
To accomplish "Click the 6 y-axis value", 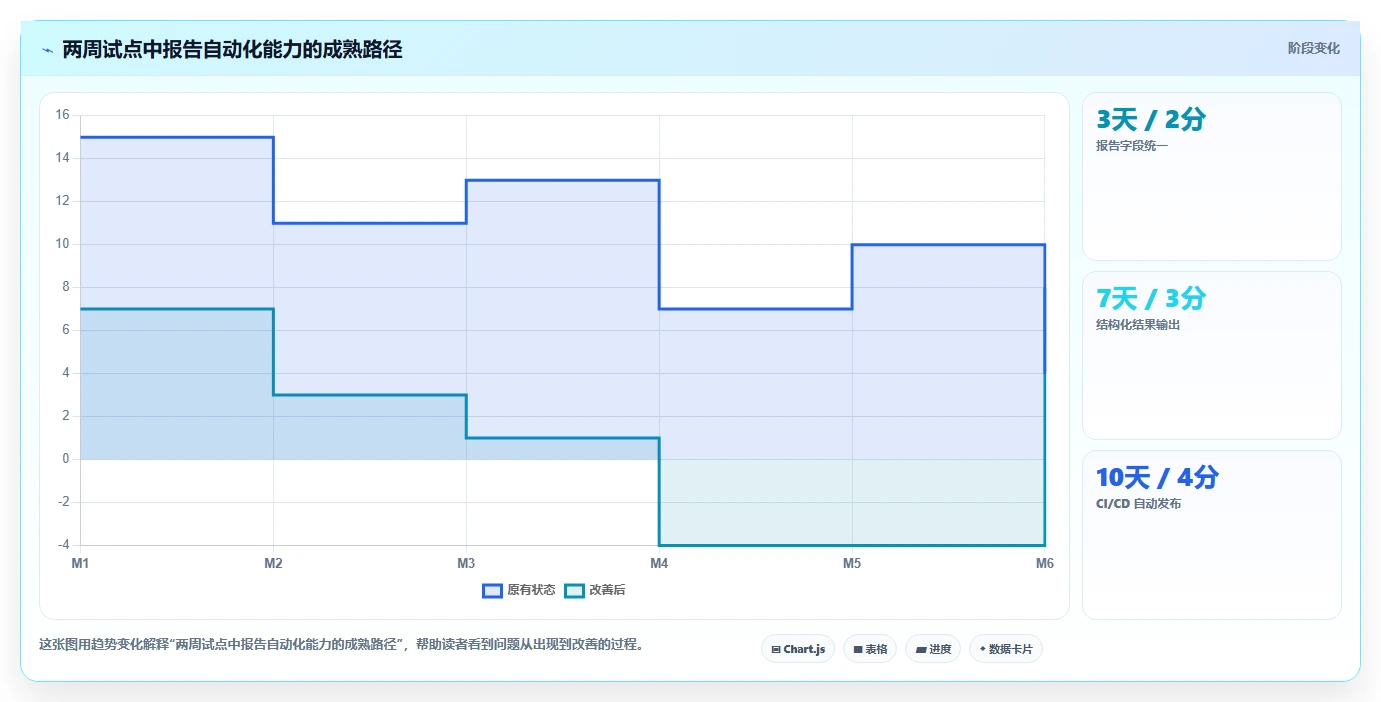I will click(65, 330).
